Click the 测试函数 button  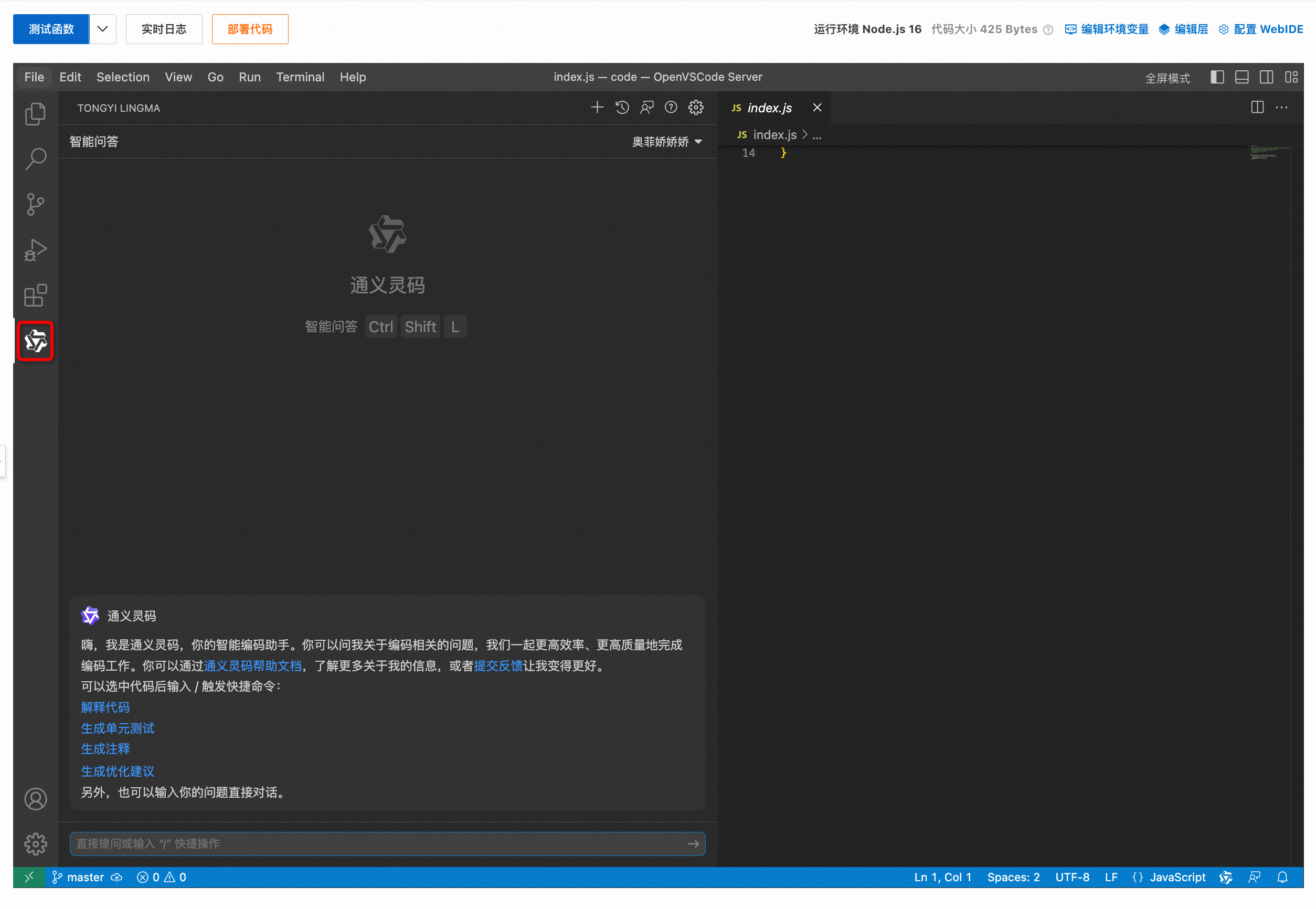coord(51,29)
